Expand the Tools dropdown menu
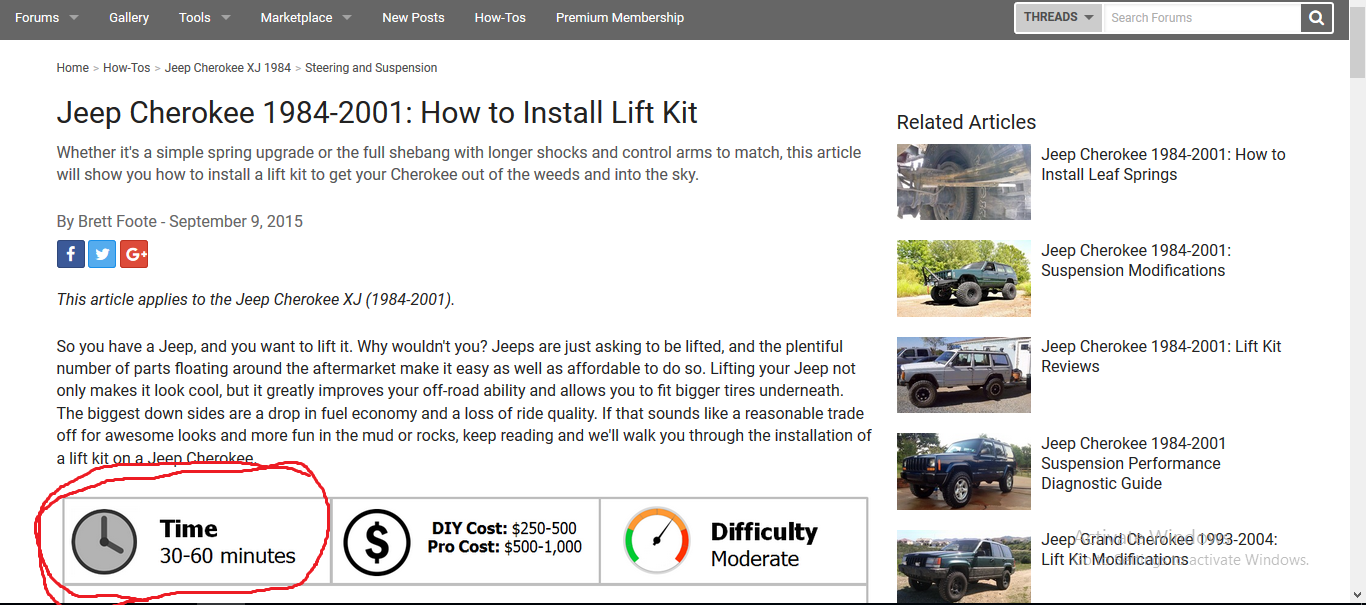The height and width of the screenshot is (605, 1366). click(x=204, y=17)
